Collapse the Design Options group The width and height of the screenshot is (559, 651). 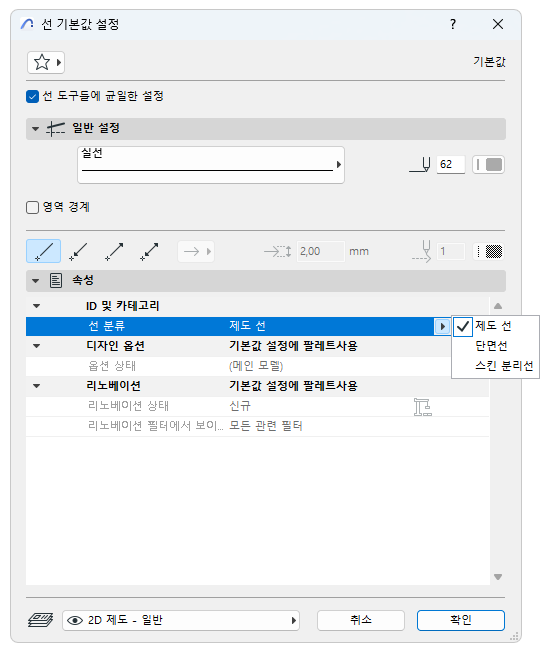point(37,346)
